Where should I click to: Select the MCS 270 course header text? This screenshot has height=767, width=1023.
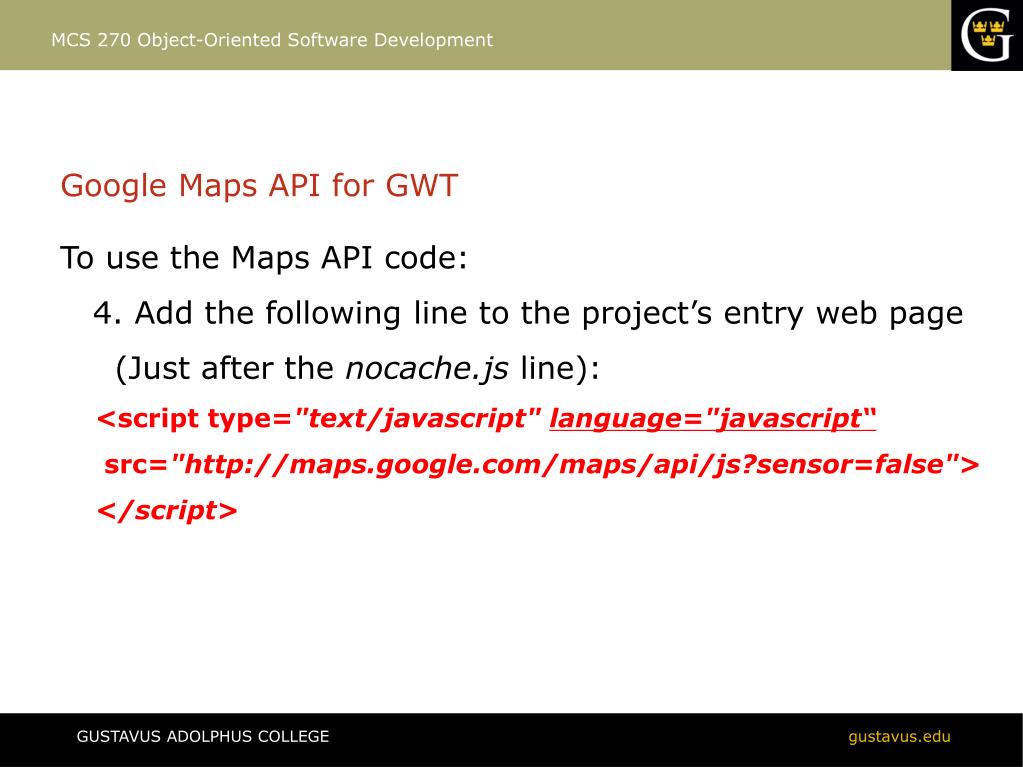click(272, 40)
